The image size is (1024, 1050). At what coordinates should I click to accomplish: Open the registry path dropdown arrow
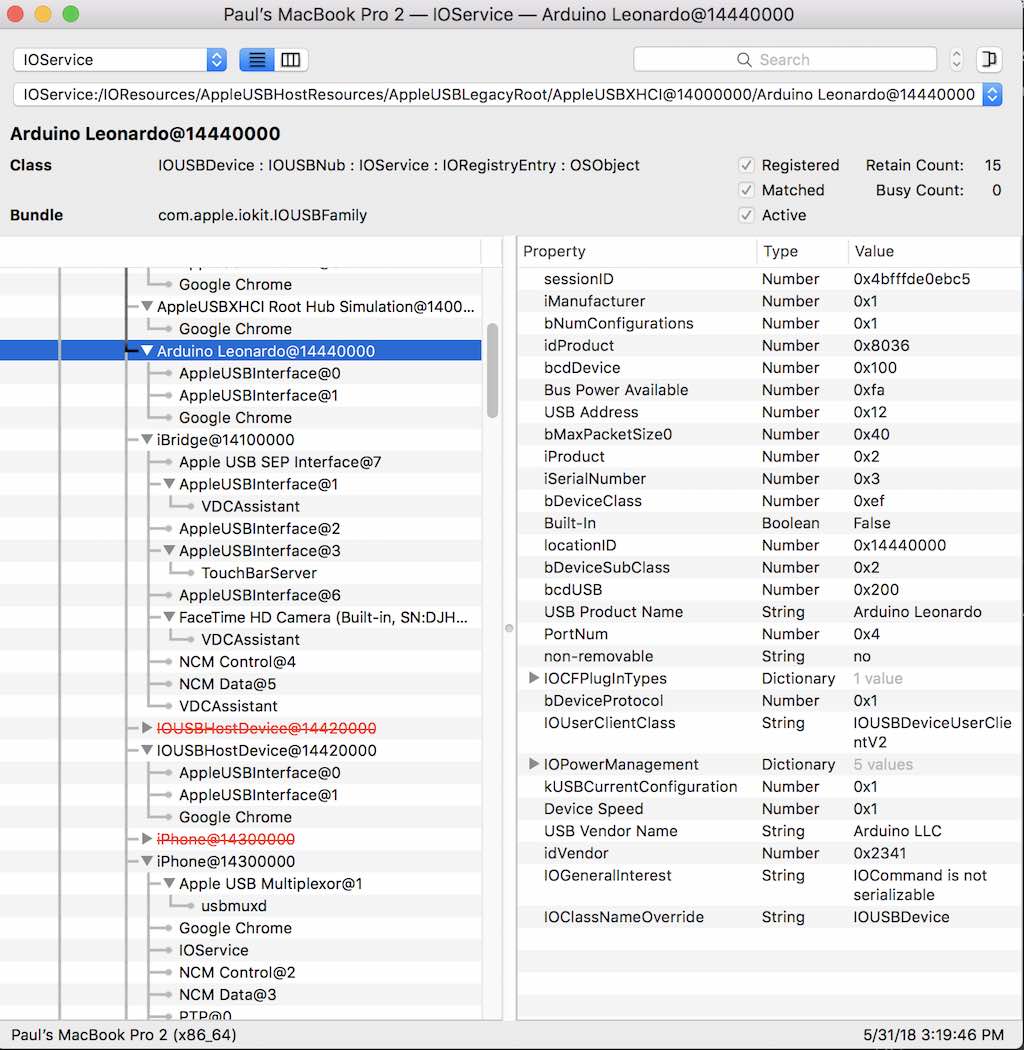coord(992,94)
